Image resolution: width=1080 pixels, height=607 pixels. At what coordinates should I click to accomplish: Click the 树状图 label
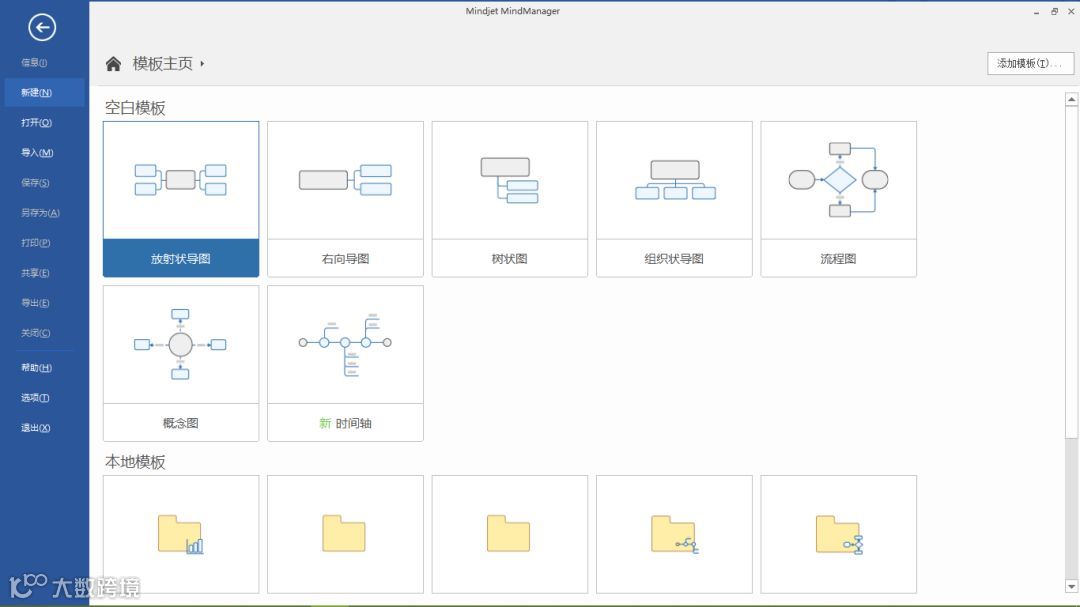coord(510,259)
